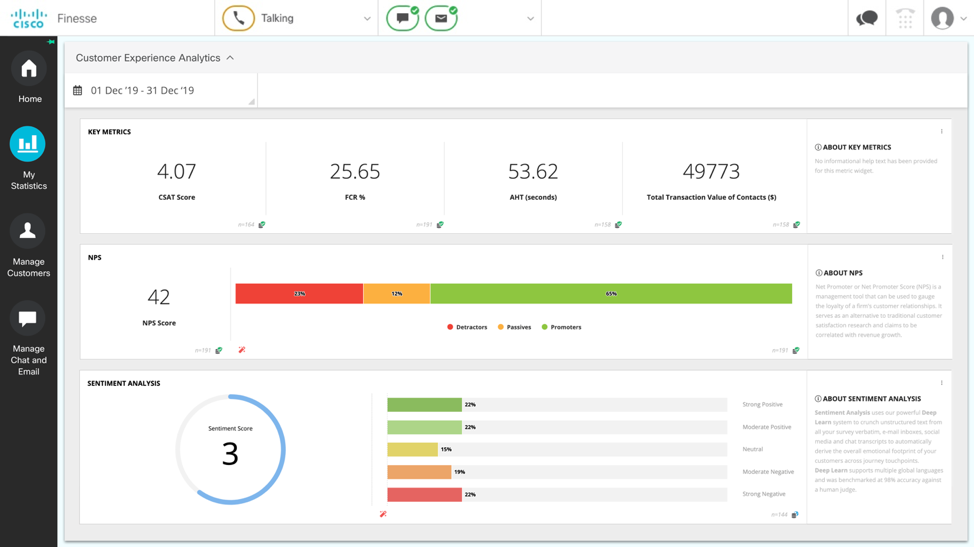
Task: Click the date range field 01 Dec–31 Dec
Action: coord(142,91)
